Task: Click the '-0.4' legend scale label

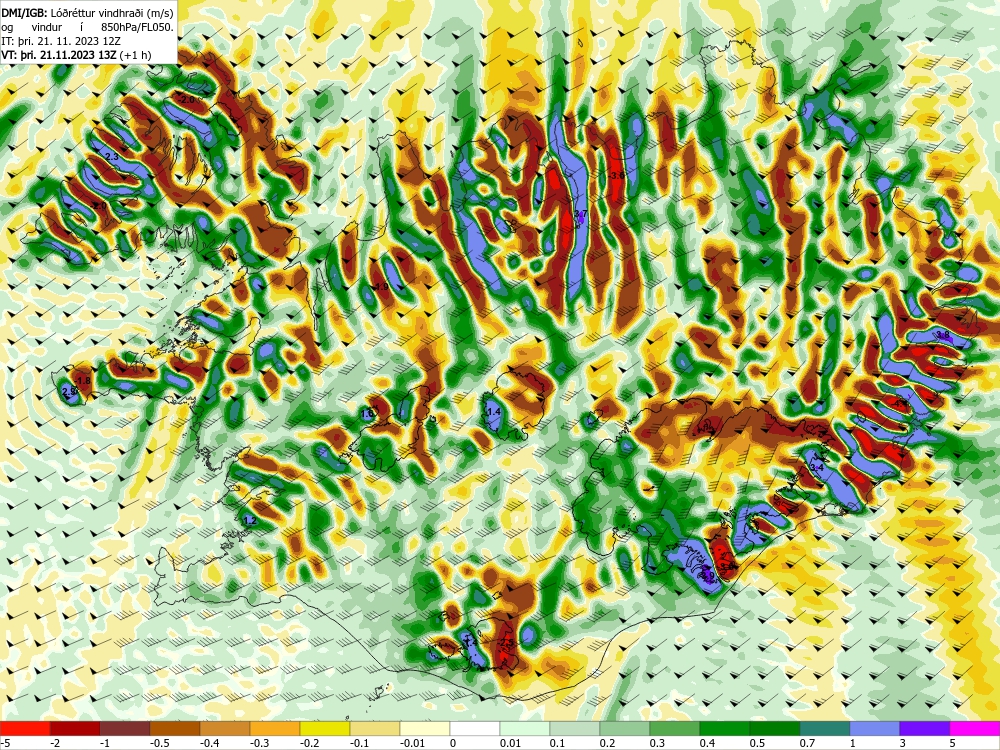Action: [x=209, y=743]
